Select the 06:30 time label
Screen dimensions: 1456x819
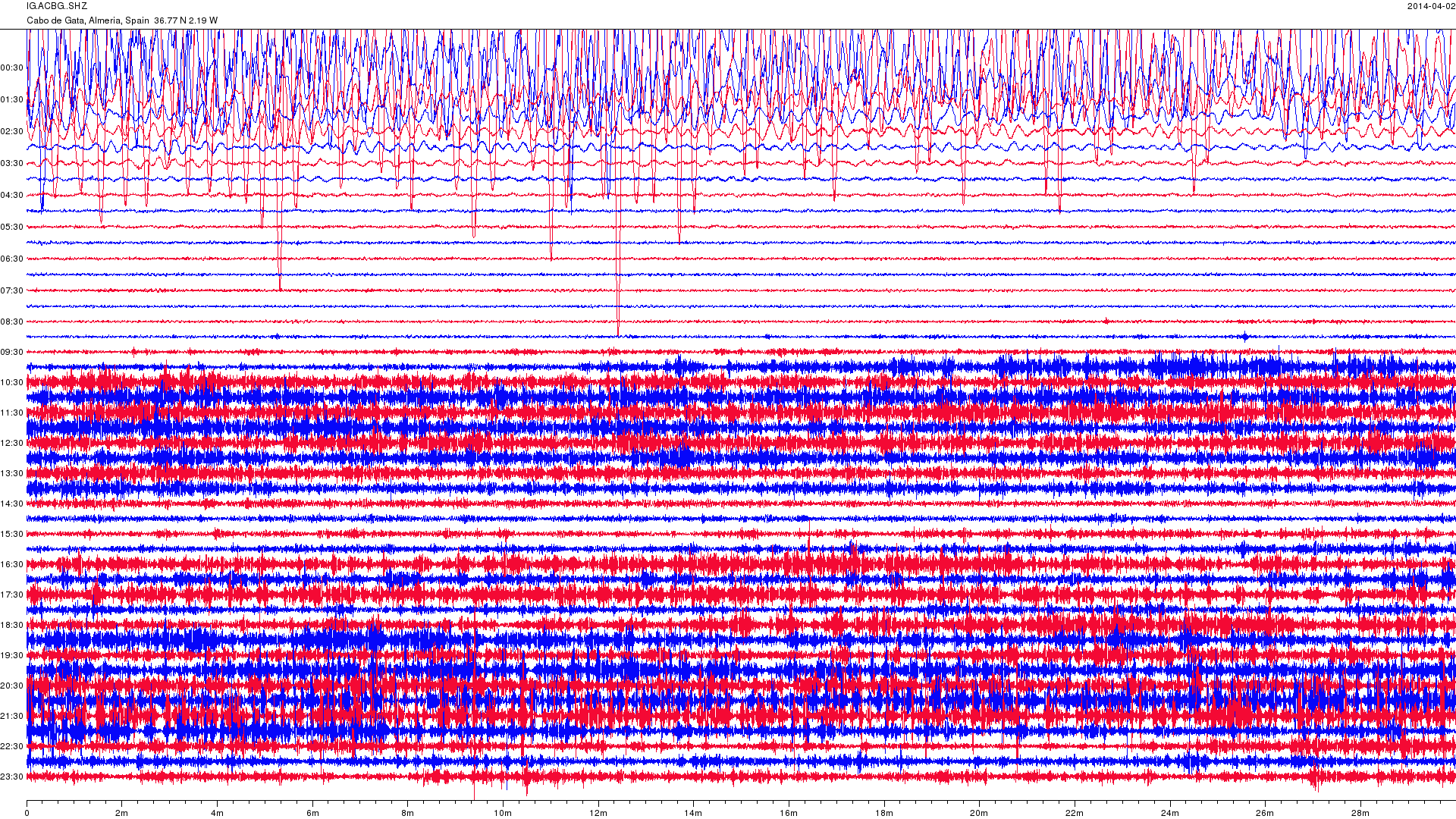pyautogui.click(x=12, y=259)
